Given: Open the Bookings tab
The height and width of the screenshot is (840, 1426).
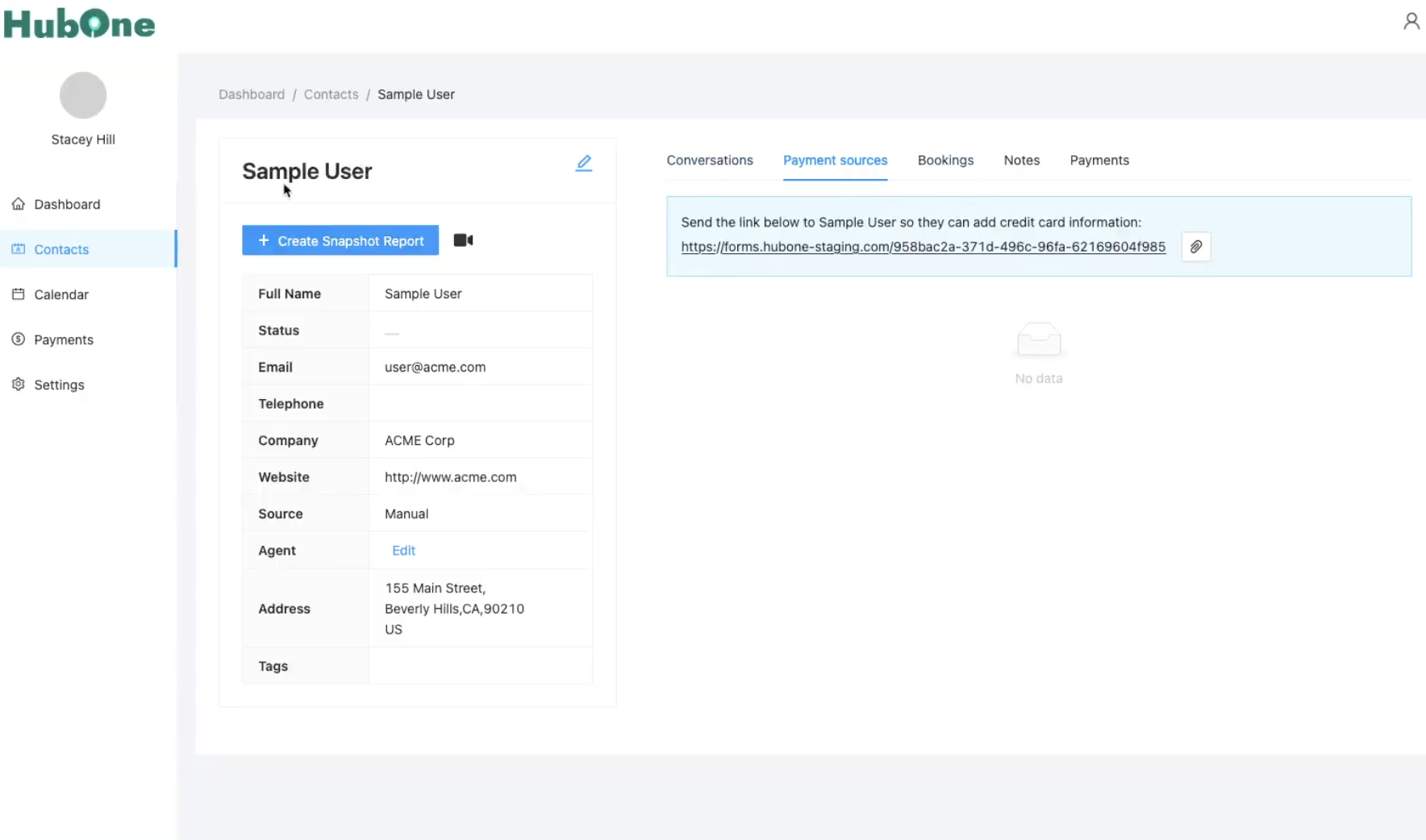Looking at the screenshot, I should (945, 160).
